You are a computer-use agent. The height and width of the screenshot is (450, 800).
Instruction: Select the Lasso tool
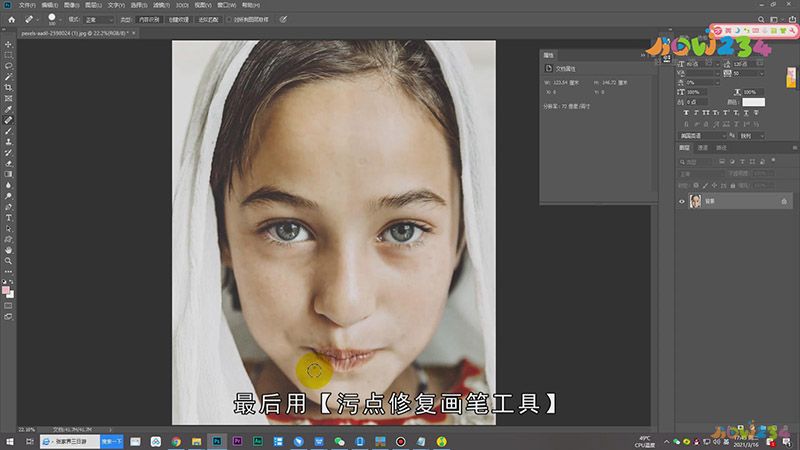(x=8, y=66)
